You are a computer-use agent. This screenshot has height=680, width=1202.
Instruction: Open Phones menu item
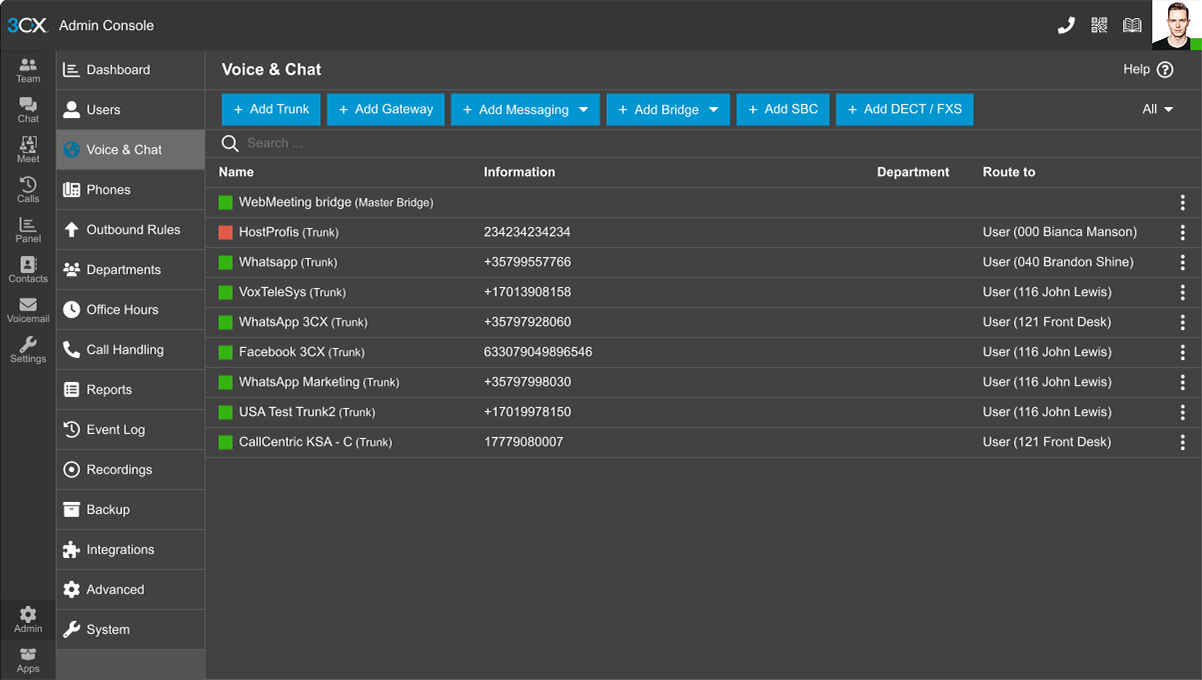(130, 190)
